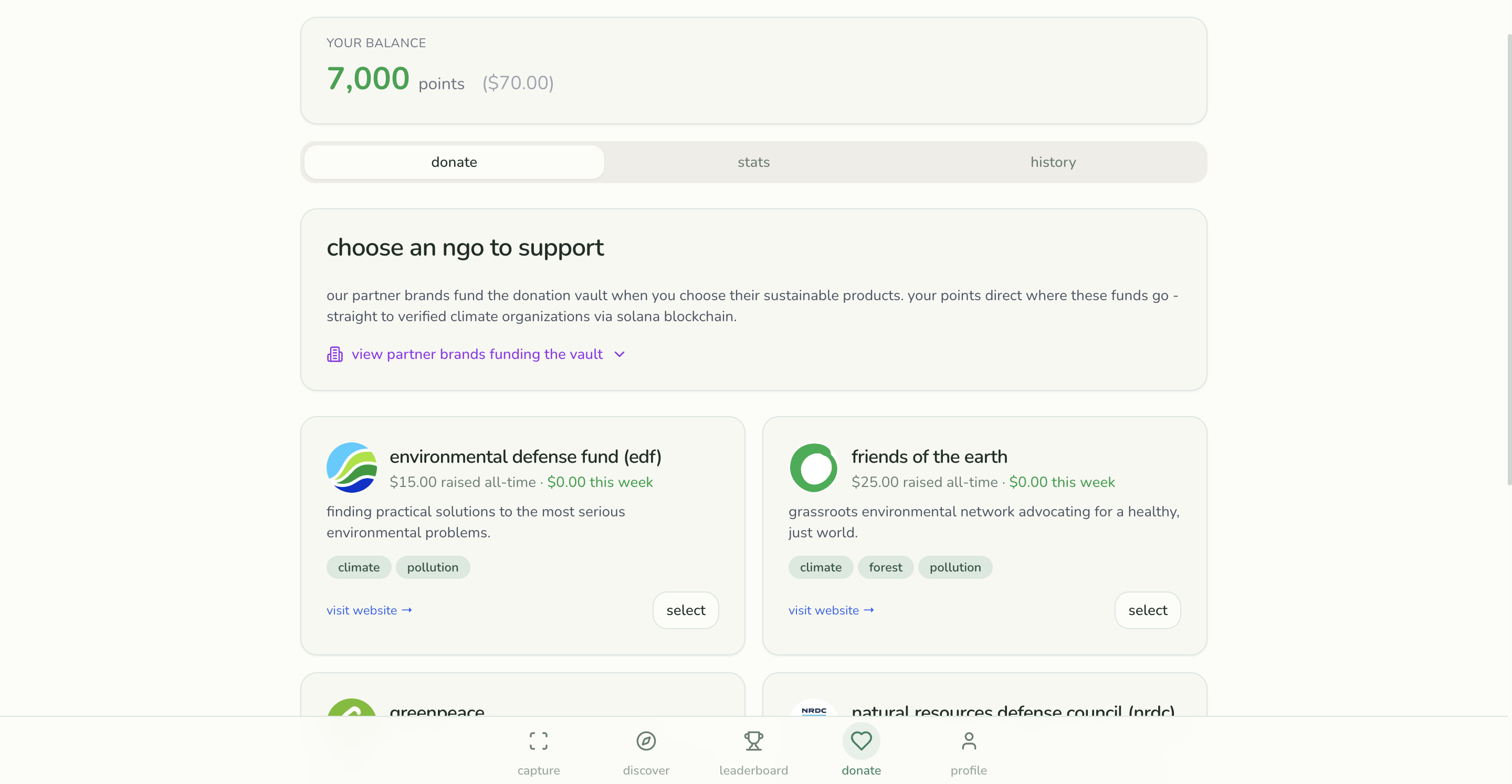
Task: Visit Environmental Defense Fund website link
Action: pos(369,610)
